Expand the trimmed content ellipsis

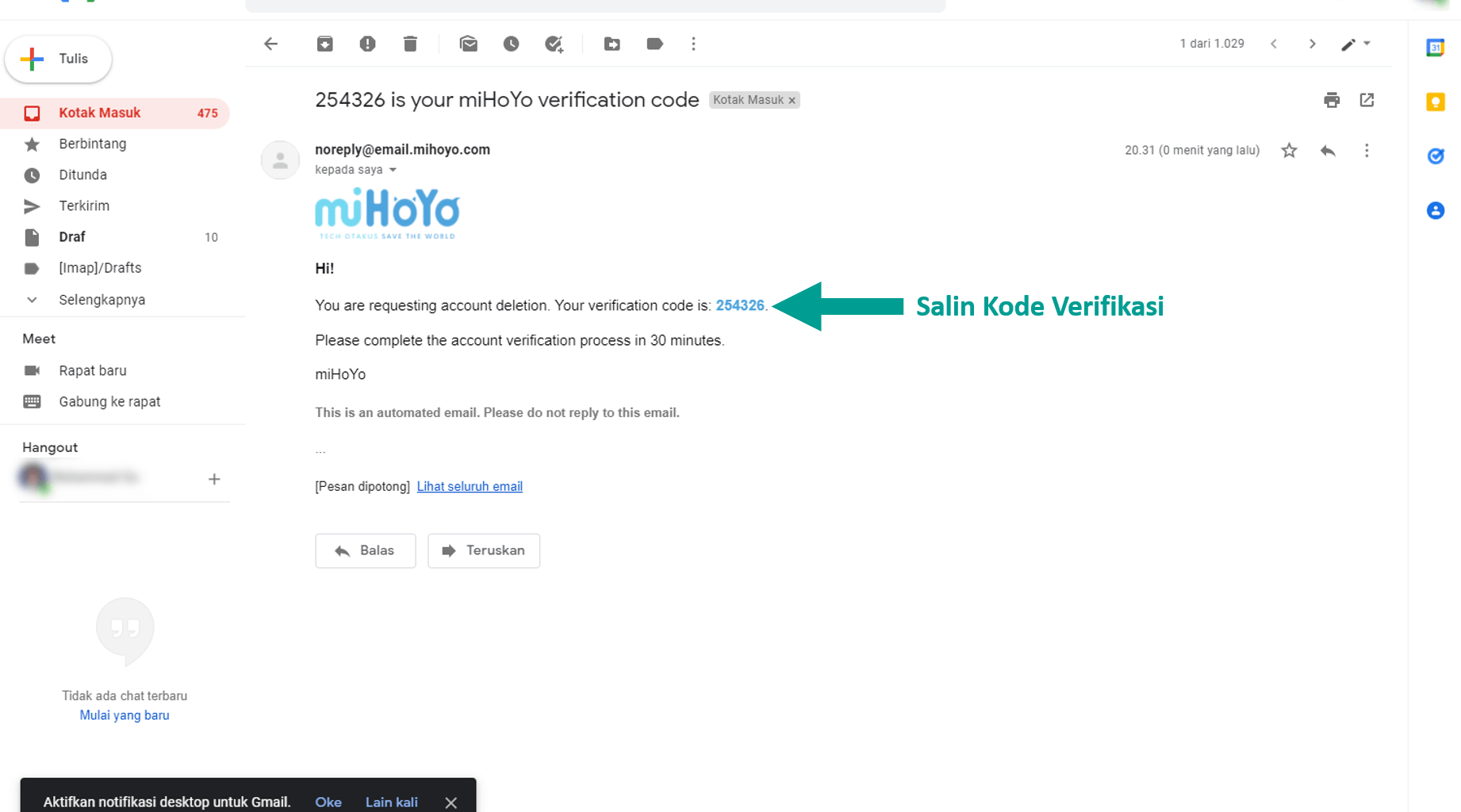(320, 450)
